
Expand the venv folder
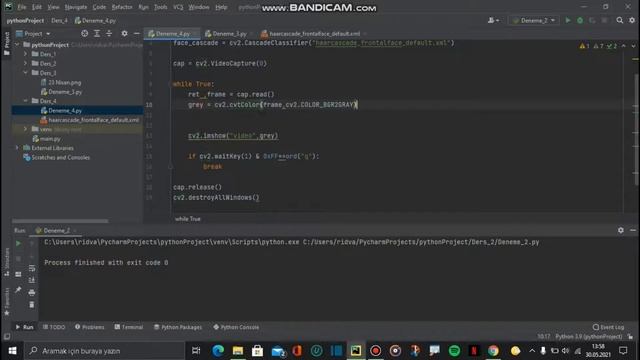click(25, 129)
